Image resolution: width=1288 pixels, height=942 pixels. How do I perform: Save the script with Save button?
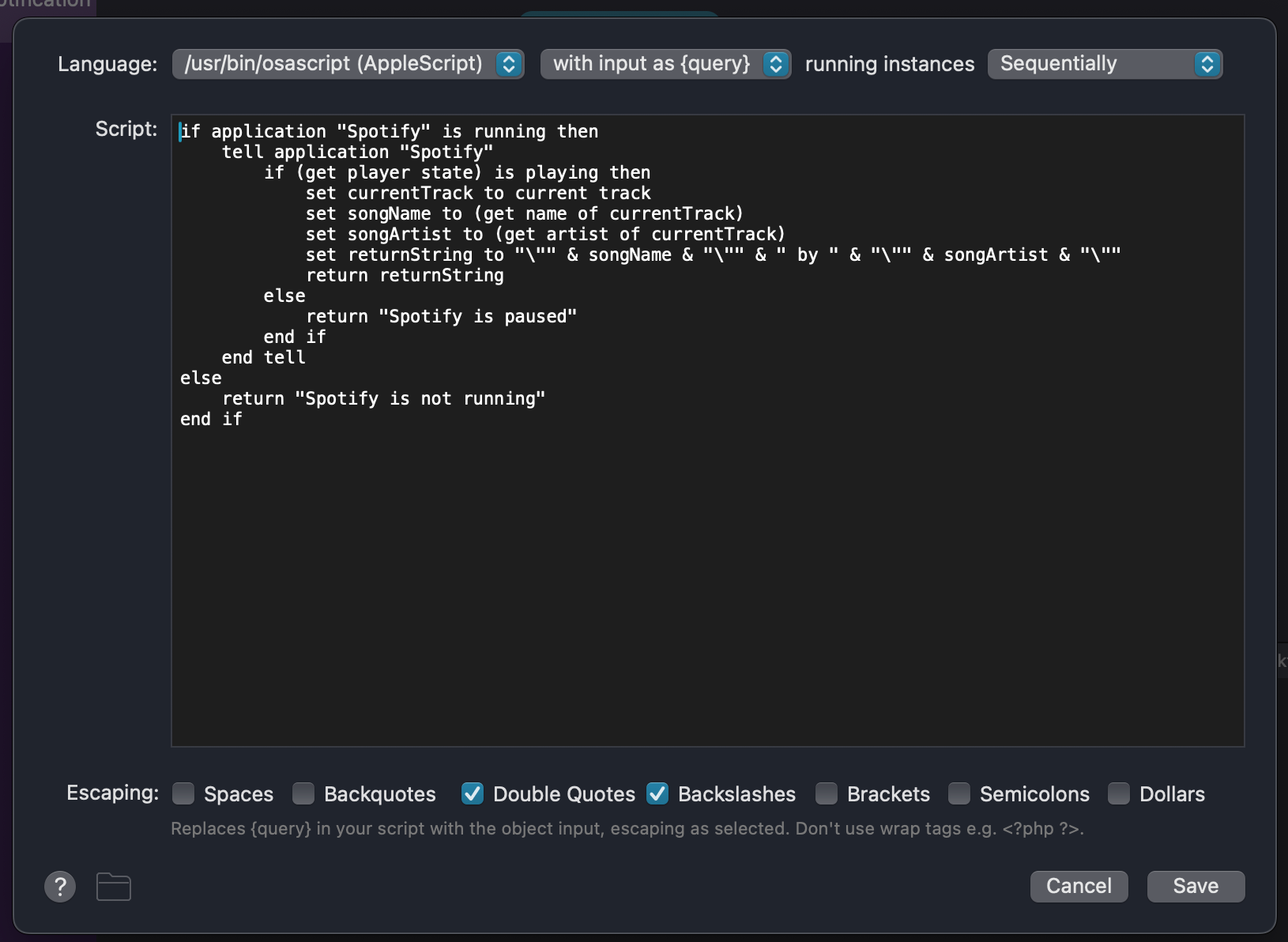coord(1196,887)
